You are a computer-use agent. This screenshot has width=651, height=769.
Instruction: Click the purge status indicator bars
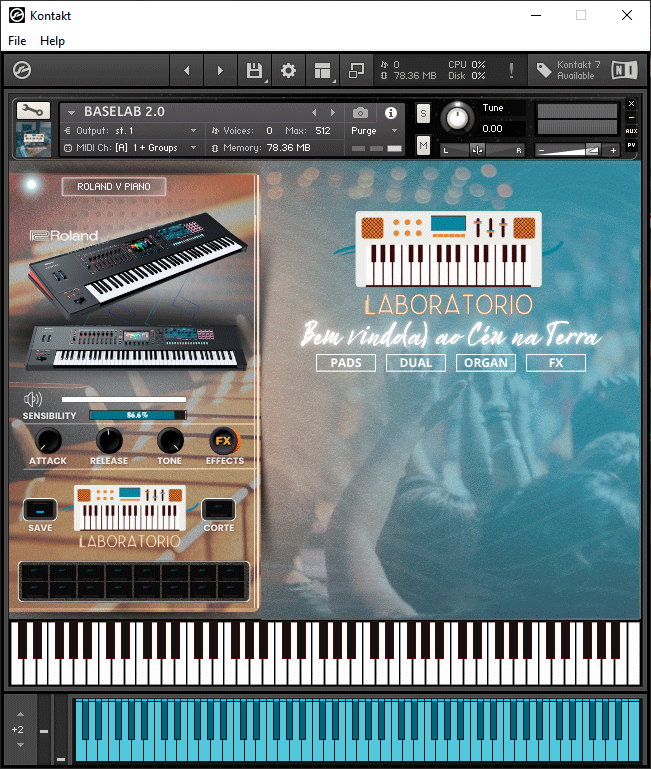[376, 149]
